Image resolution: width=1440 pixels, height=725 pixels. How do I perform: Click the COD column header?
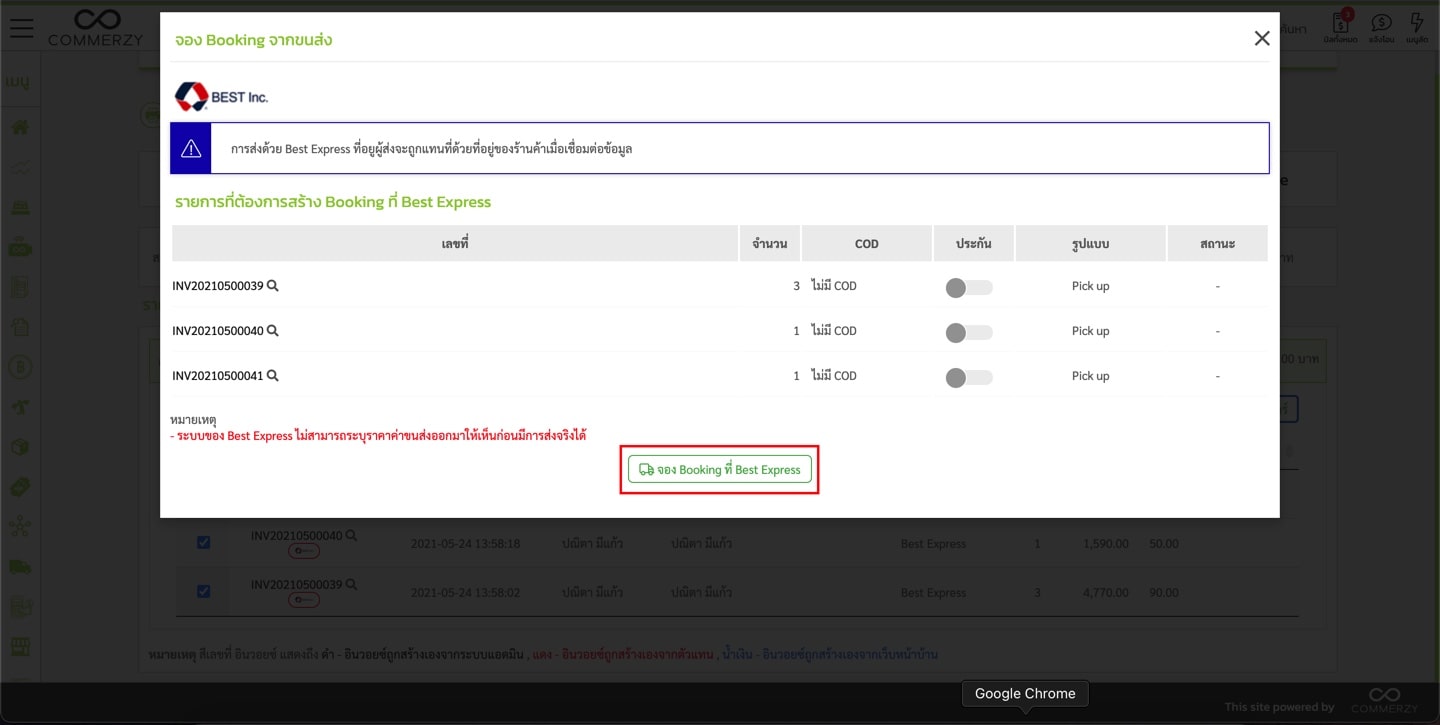pos(866,243)
